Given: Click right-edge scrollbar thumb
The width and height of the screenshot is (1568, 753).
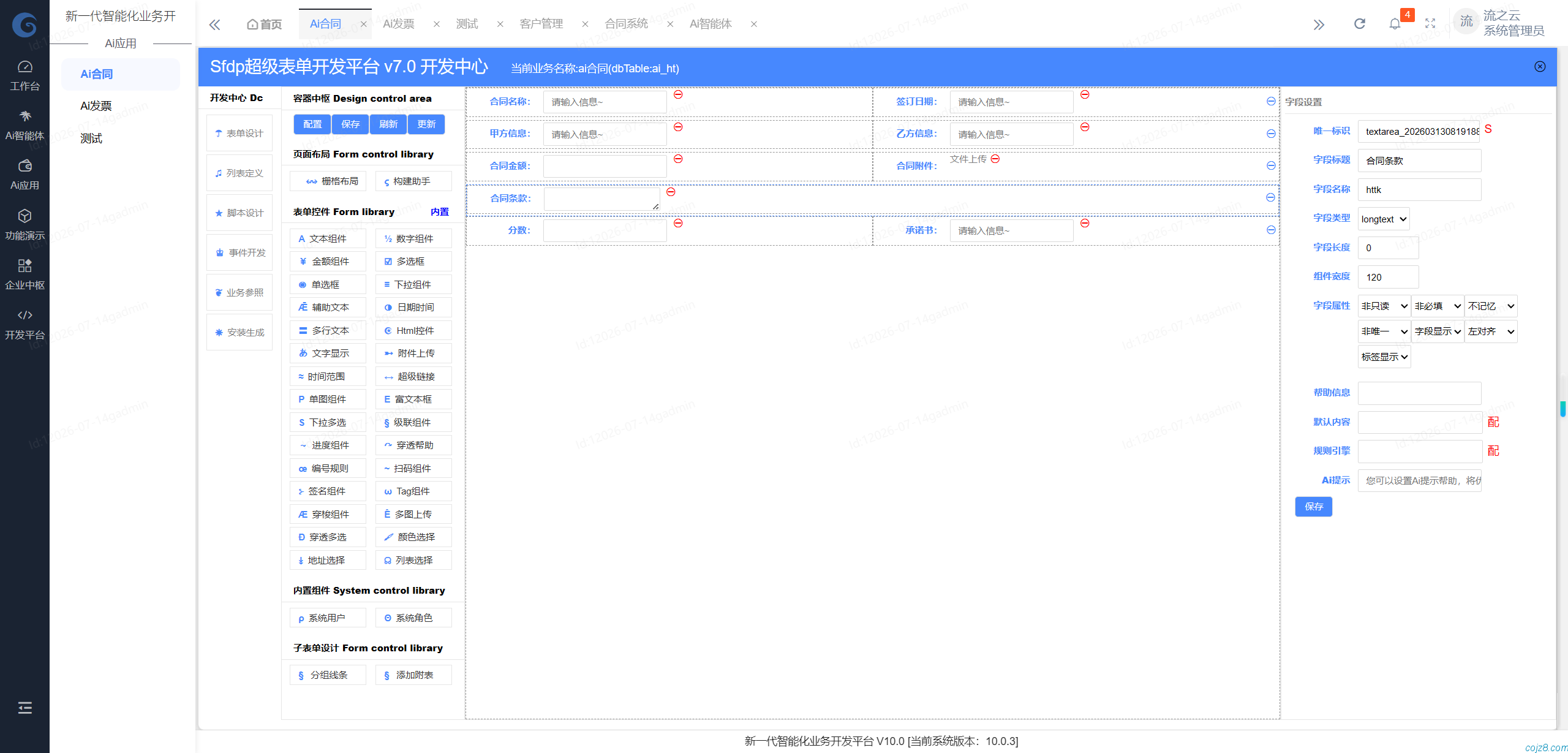Looking at the screenshot, I should click(x=1562, y=409).
